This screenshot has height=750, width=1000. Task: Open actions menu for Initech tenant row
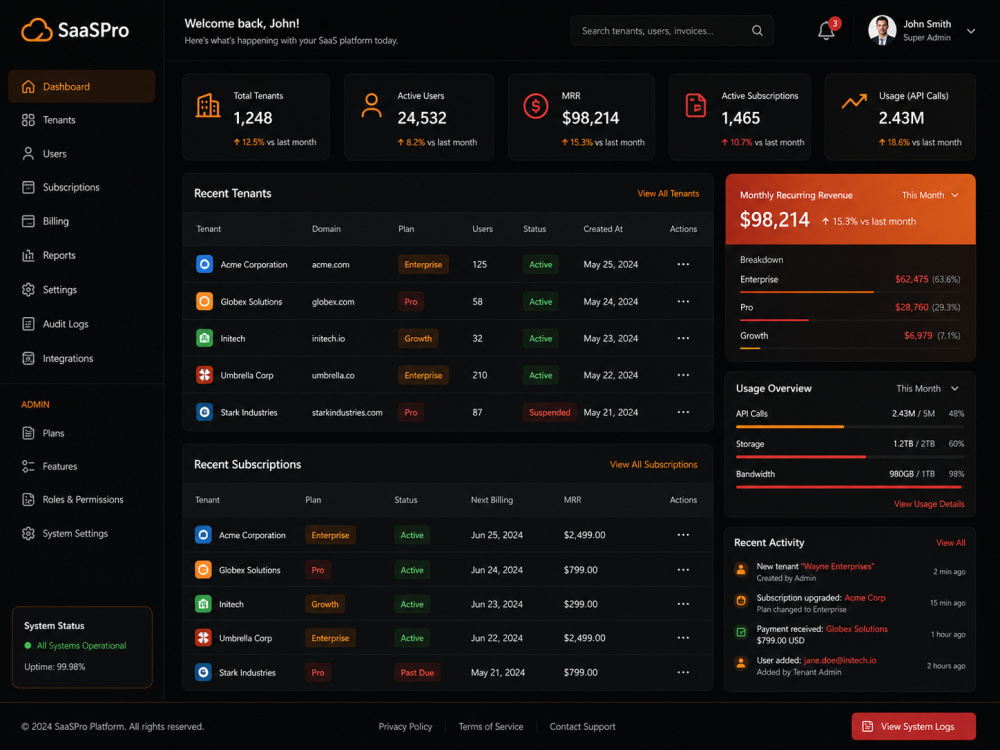point(683,338)
